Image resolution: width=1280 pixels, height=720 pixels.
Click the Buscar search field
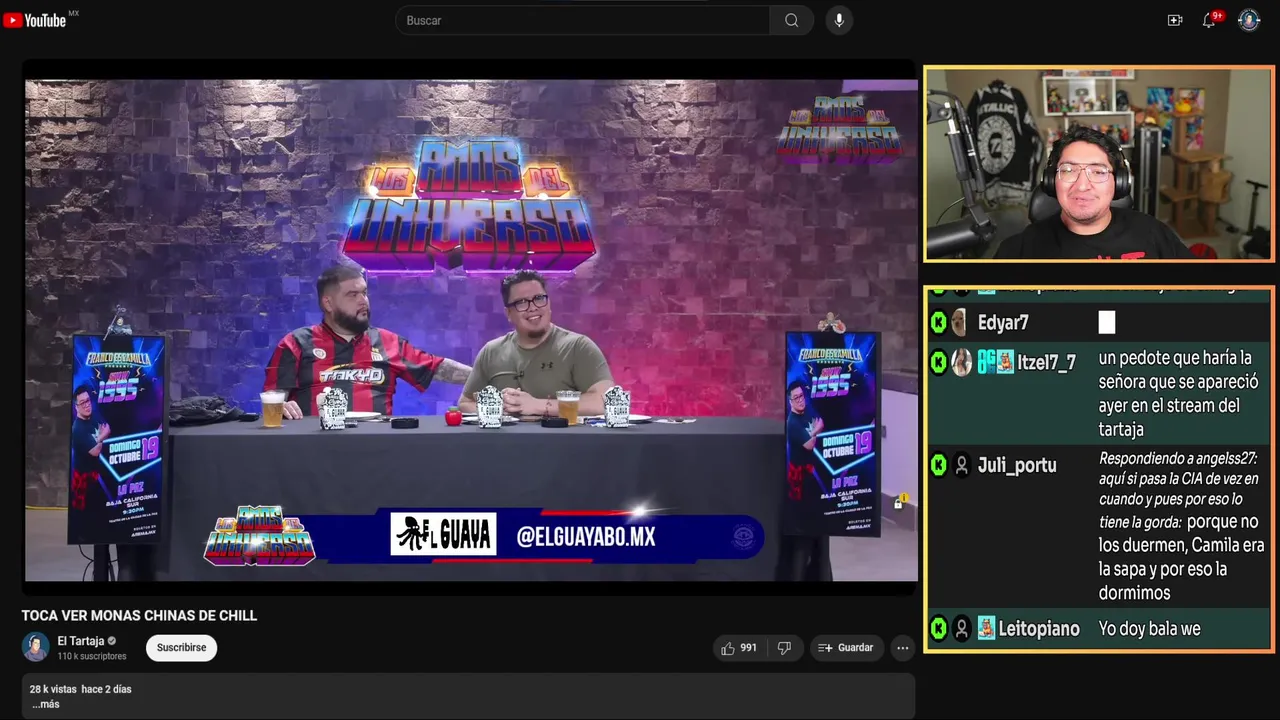point(583,20)
